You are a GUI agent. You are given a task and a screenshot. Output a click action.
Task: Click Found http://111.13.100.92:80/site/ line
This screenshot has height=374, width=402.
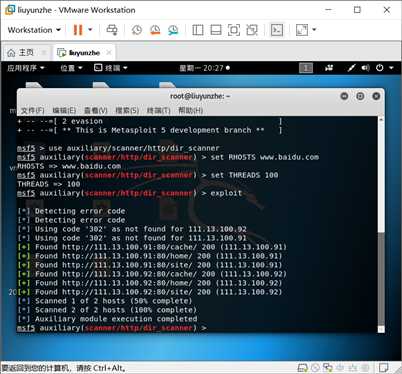(x=150, y=292)
